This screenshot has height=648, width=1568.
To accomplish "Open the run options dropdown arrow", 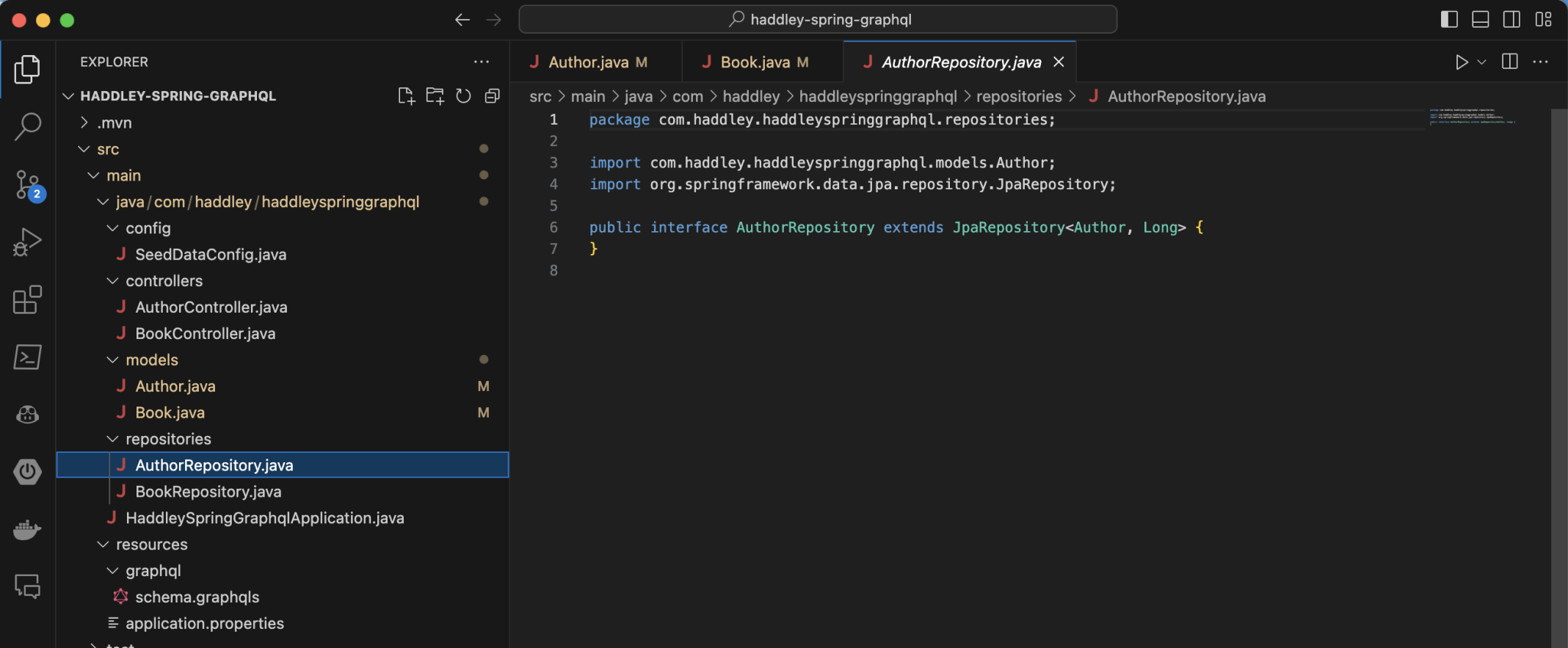I will pos(1482,62).
